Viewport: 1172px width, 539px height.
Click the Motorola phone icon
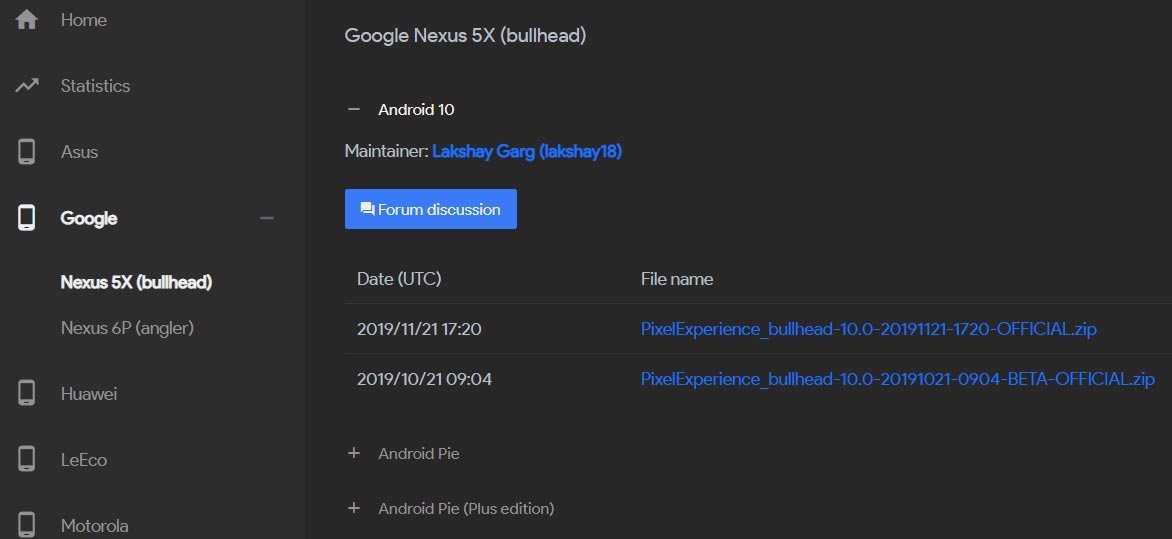point(26,525)
